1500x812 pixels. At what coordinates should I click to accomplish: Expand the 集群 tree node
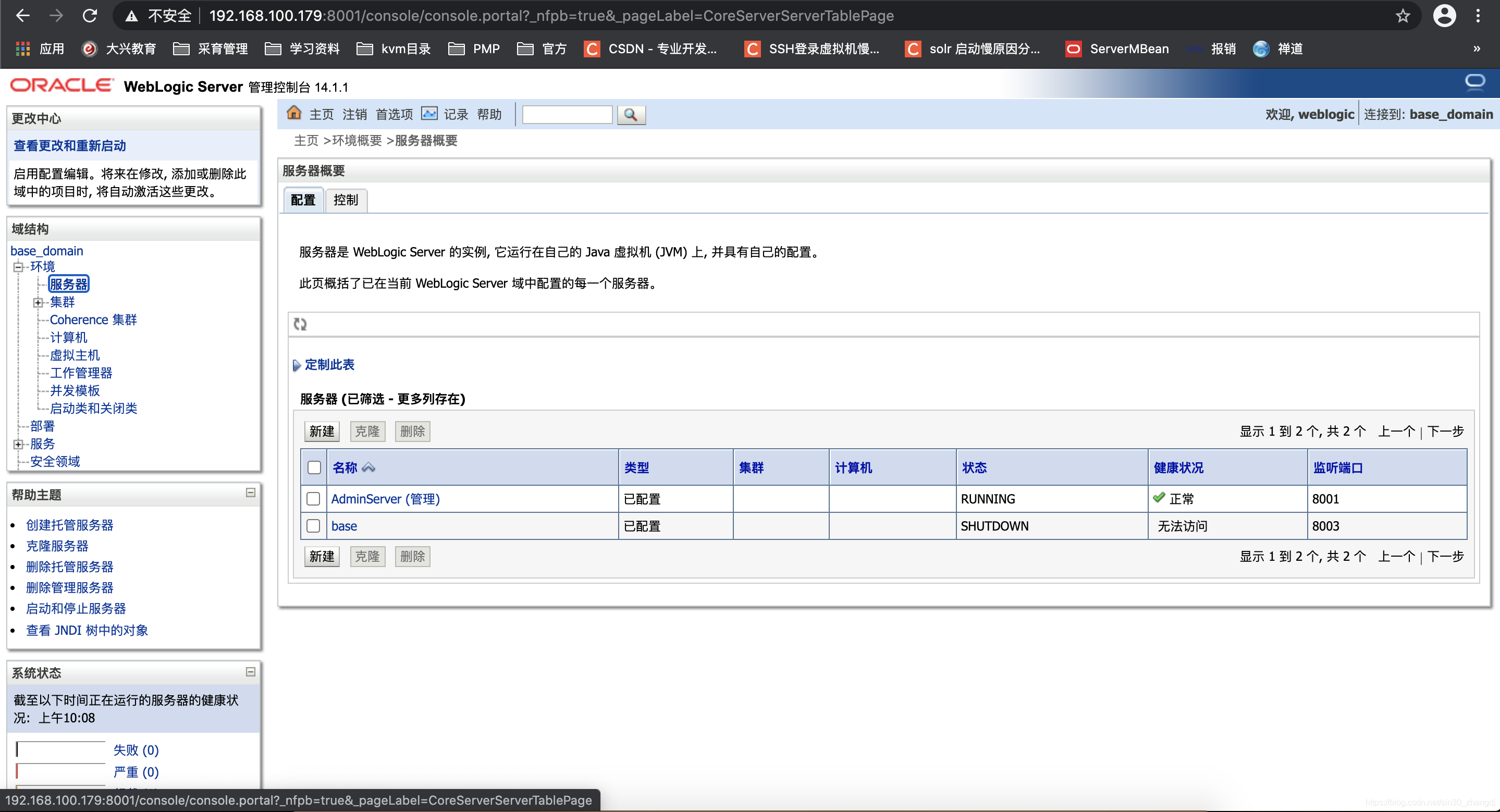tap(38, 302)
